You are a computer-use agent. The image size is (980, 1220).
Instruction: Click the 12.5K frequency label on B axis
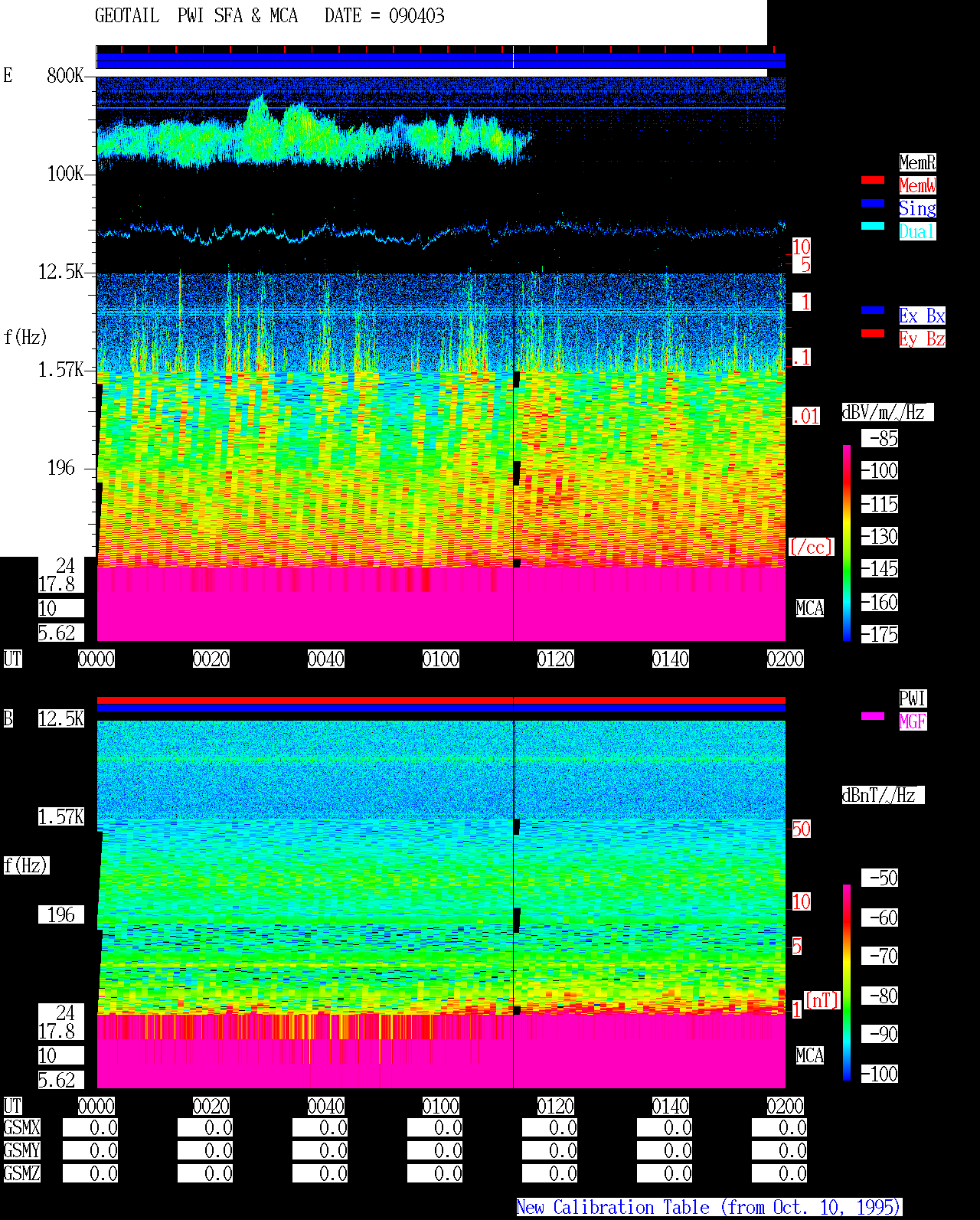tap(61, 718)
